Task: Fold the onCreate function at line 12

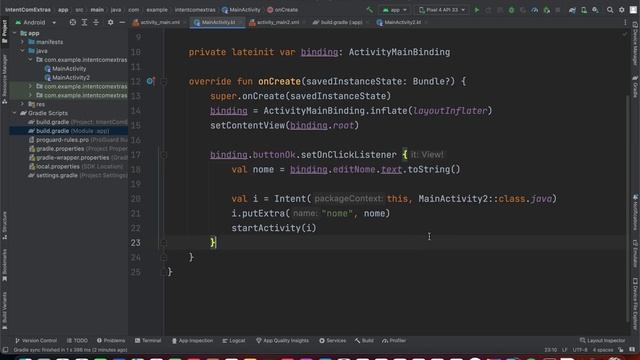Action: [x=164, y=82]
